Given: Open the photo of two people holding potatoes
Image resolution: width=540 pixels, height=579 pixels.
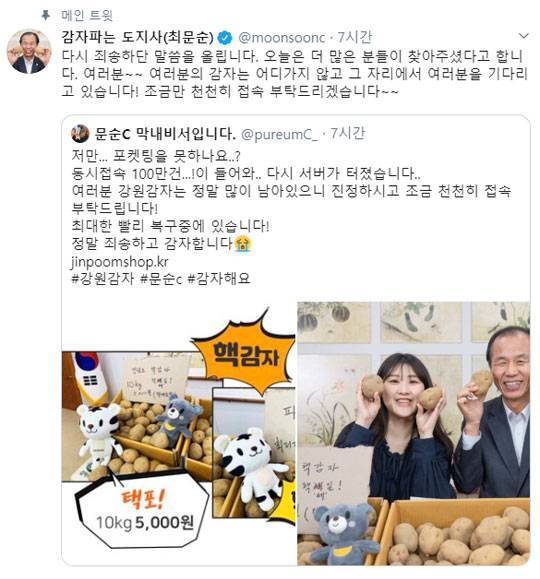Looking at the screenshot, I should 414,434.
